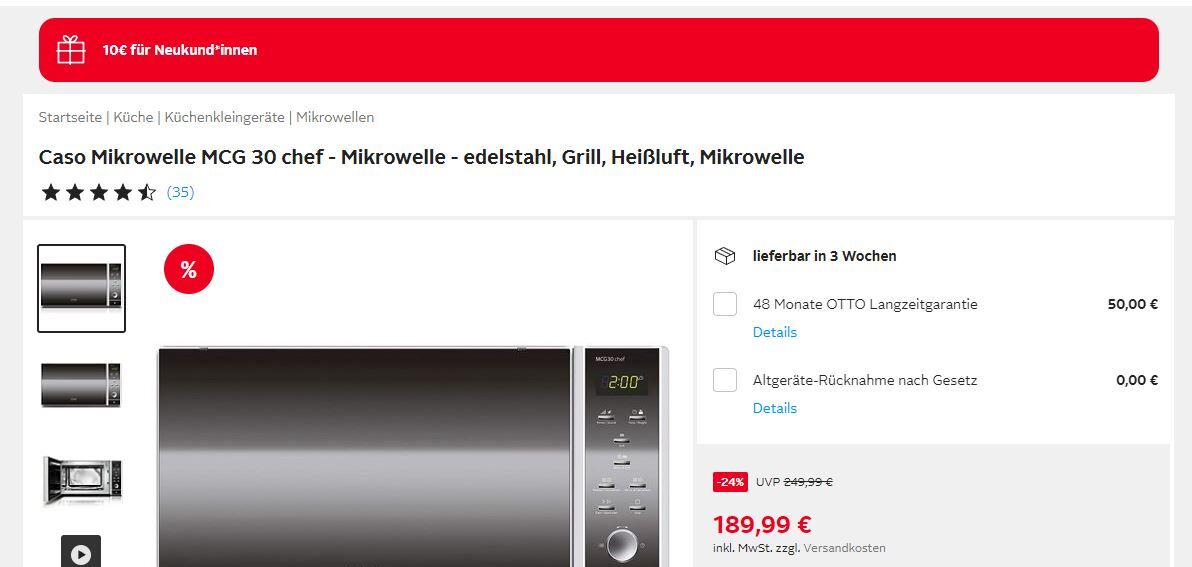Open Versandkosten shipping costs link

pyautogui.click(x=845, y=548)
